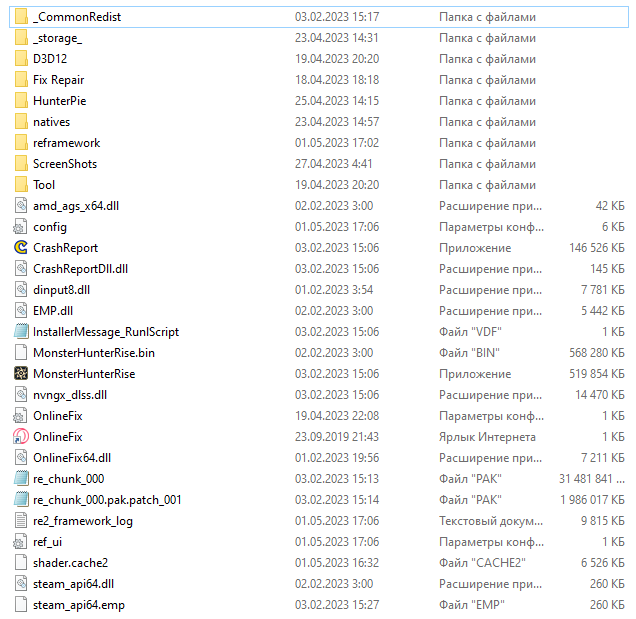The height and width of the screenshot is (619, 636).
Task: Select the "HunterPie" folder name
Action: coord(60,101)
